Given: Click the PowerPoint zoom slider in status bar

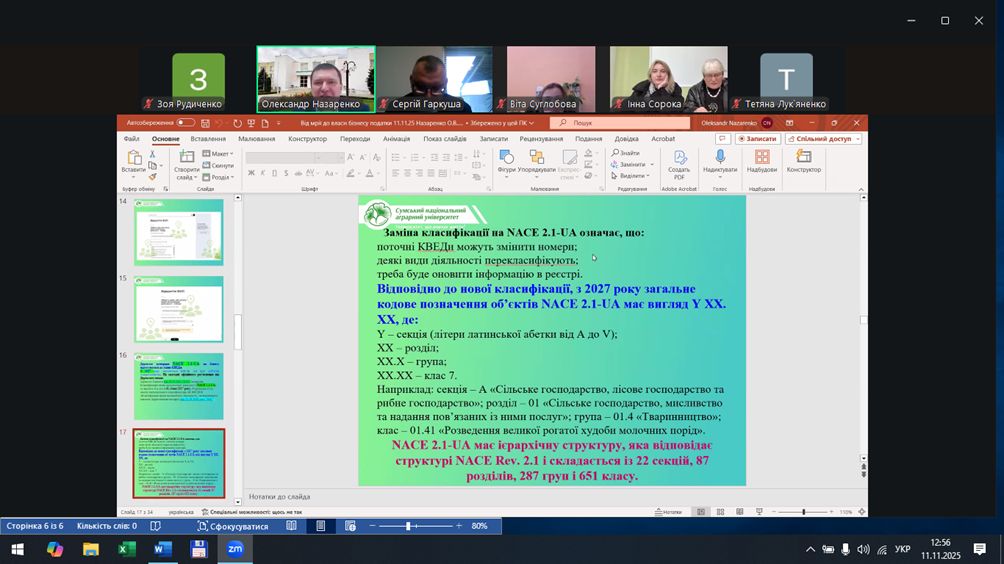Looking at the screenshot, I should tap(803, 512).
